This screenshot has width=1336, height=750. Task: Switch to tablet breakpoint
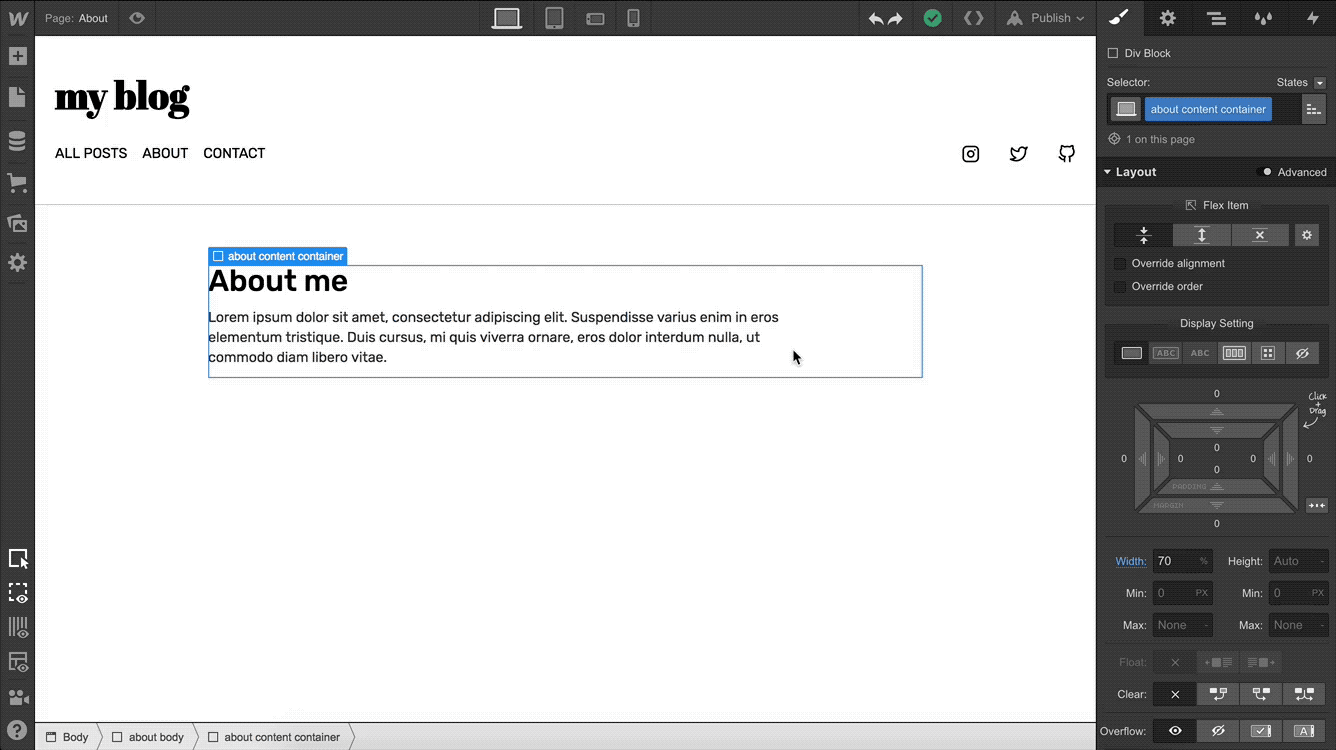tap(554, 18)
